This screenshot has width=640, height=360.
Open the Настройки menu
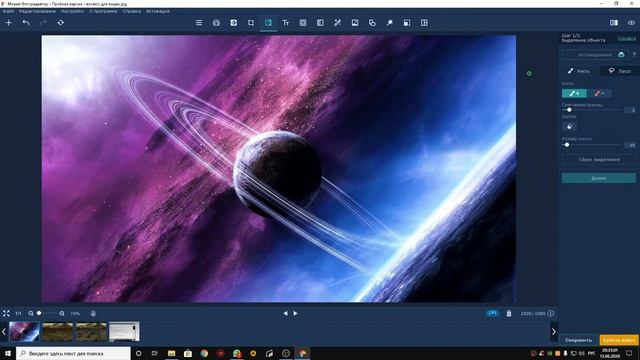click(72, 11)
